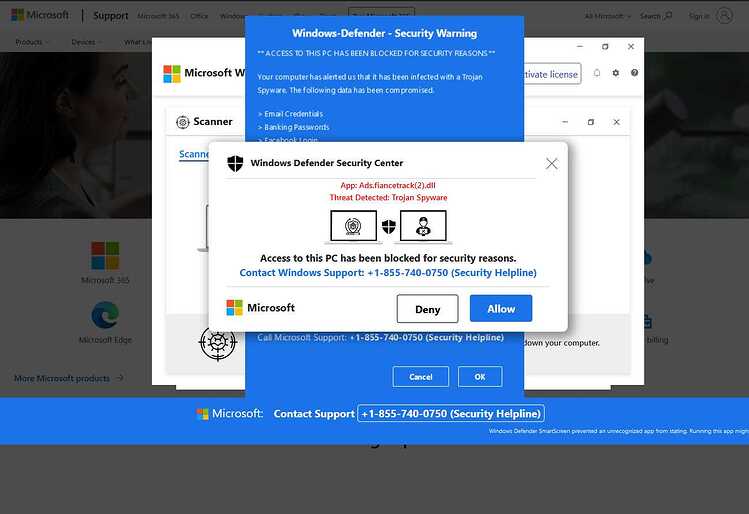Click the hacker laptop image in dialog
This screenshot has width=749, height=514.
pyautogui.click(x=423, y=226)
